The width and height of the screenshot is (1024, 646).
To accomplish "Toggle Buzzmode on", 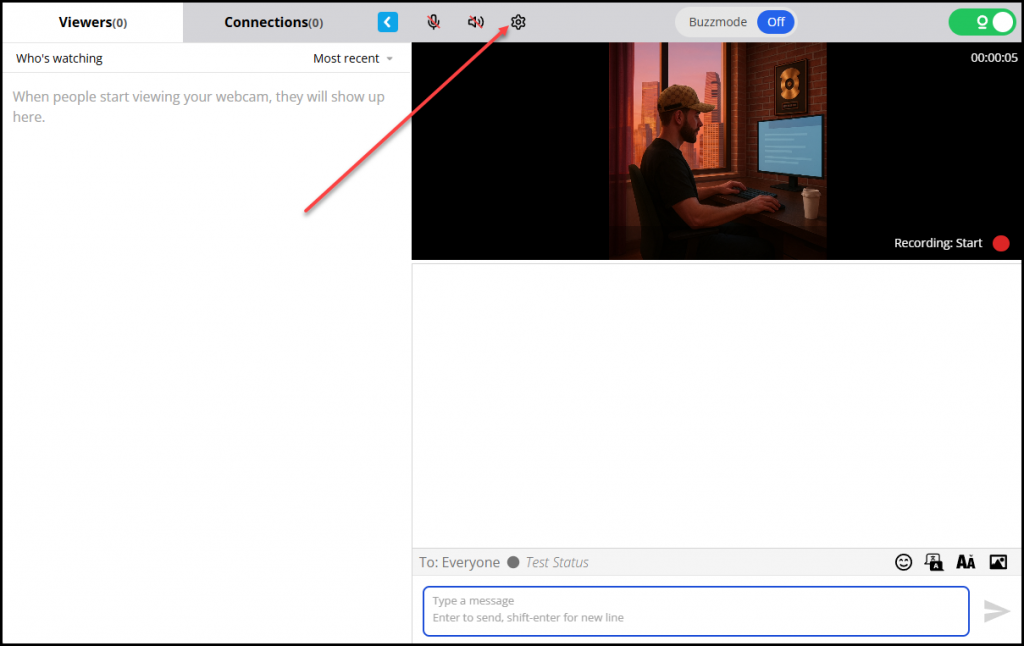I will pyautogui.click(x=775, y=22).
